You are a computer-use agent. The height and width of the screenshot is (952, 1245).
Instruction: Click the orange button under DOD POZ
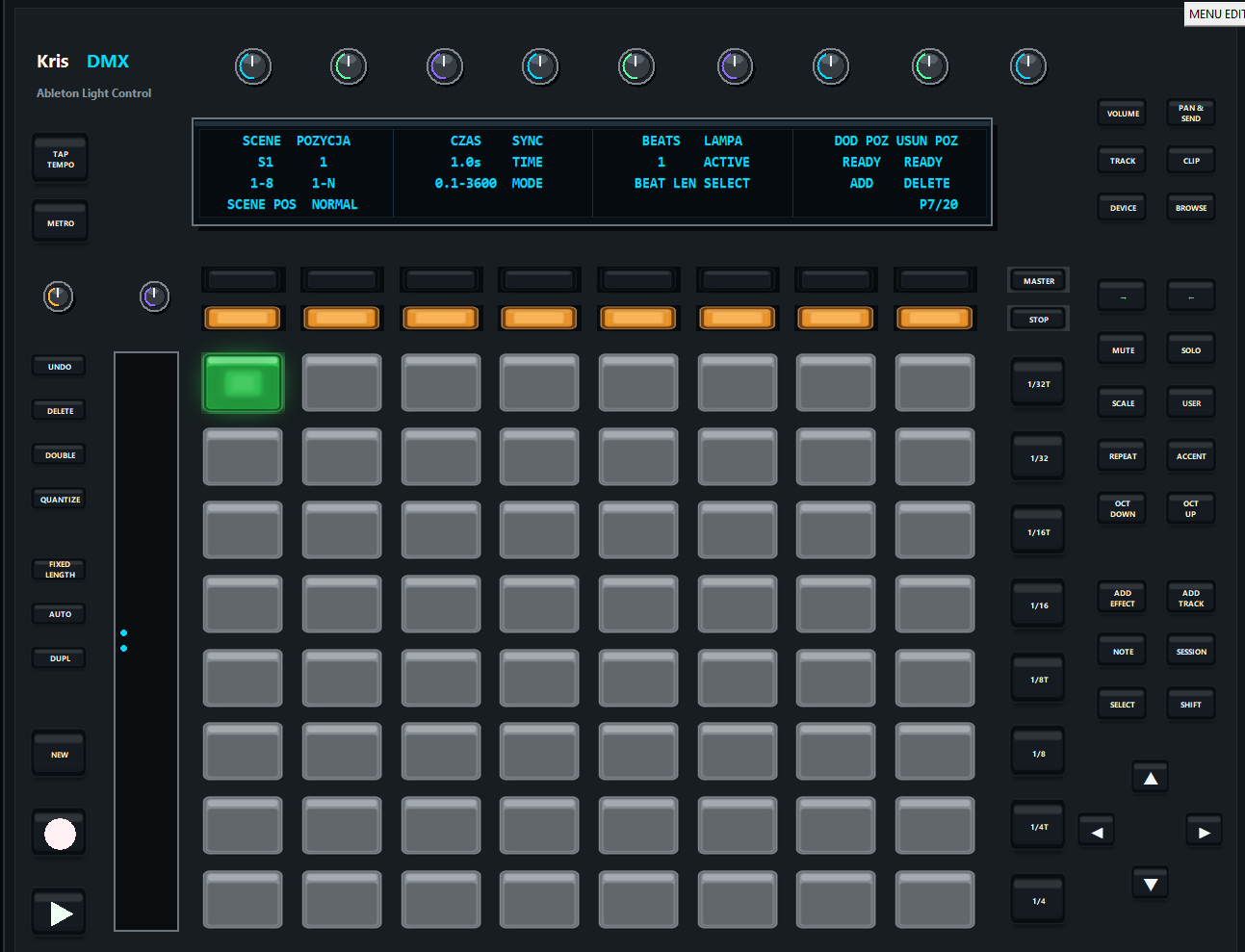[x=836, y=318]
